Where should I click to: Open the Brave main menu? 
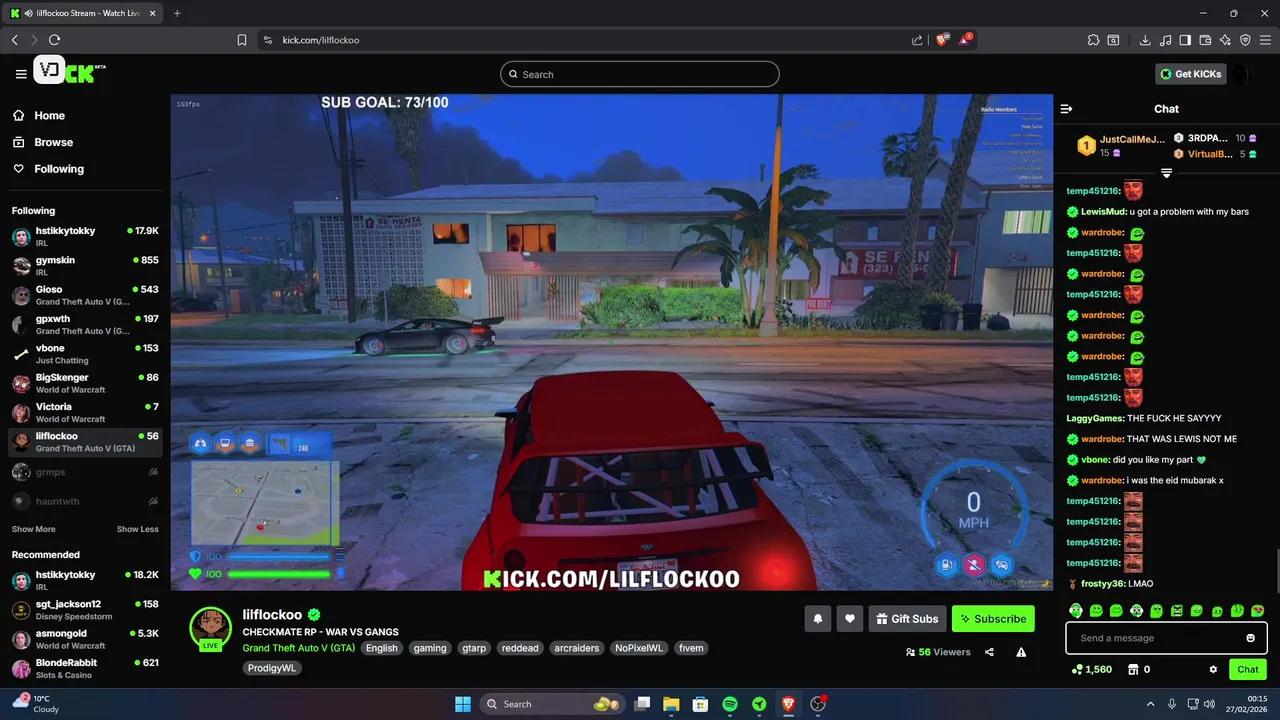click(x=1265, y=40)
